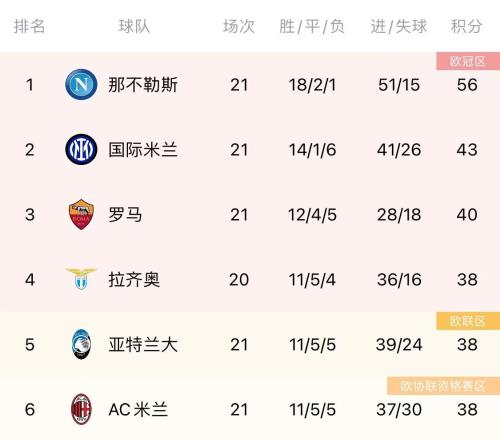
Task: Click the Inter Milan club crest
Action: coord(81,149)
